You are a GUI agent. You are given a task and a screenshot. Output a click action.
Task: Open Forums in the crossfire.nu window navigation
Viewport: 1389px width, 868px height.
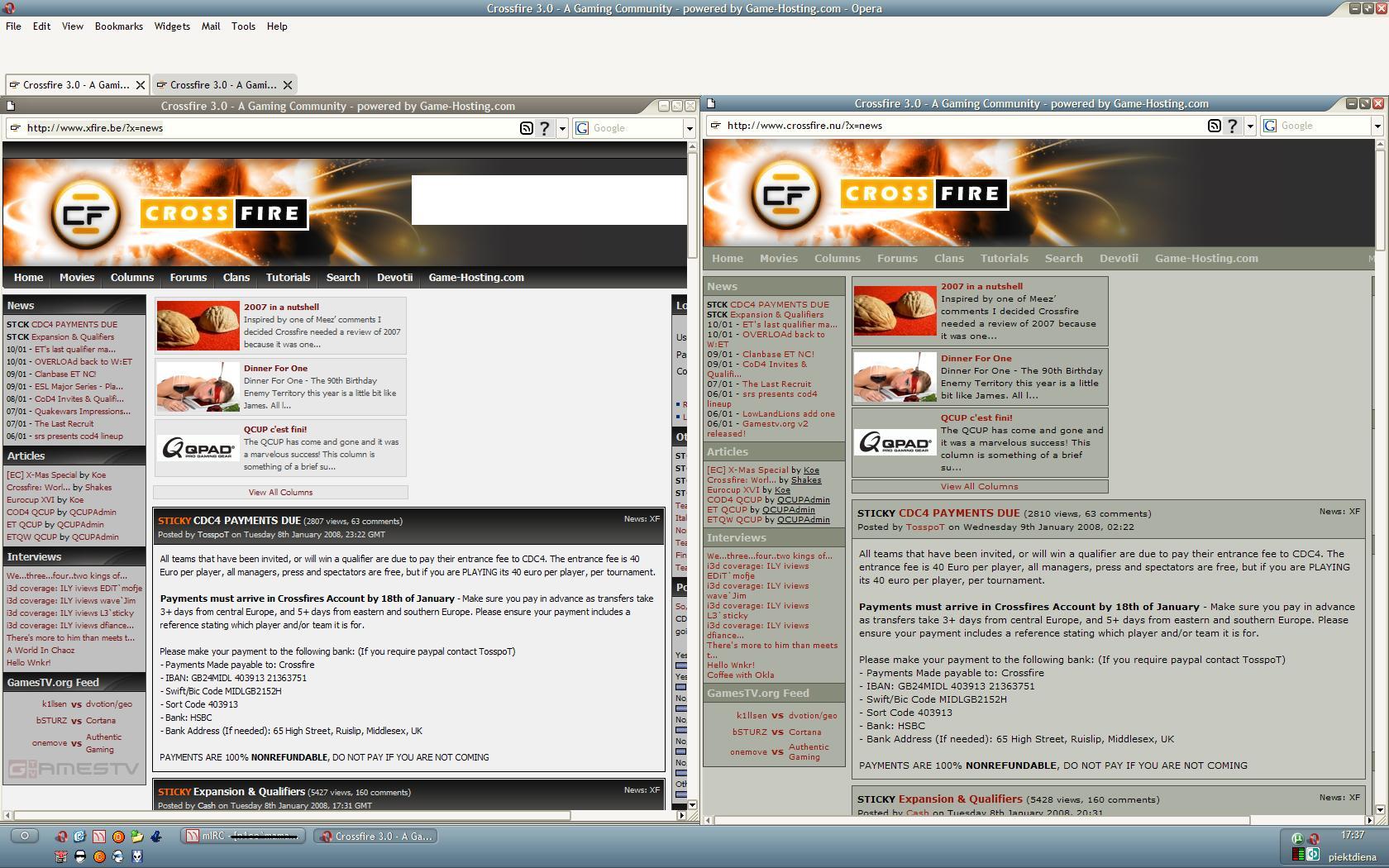(x=897, y=259)
